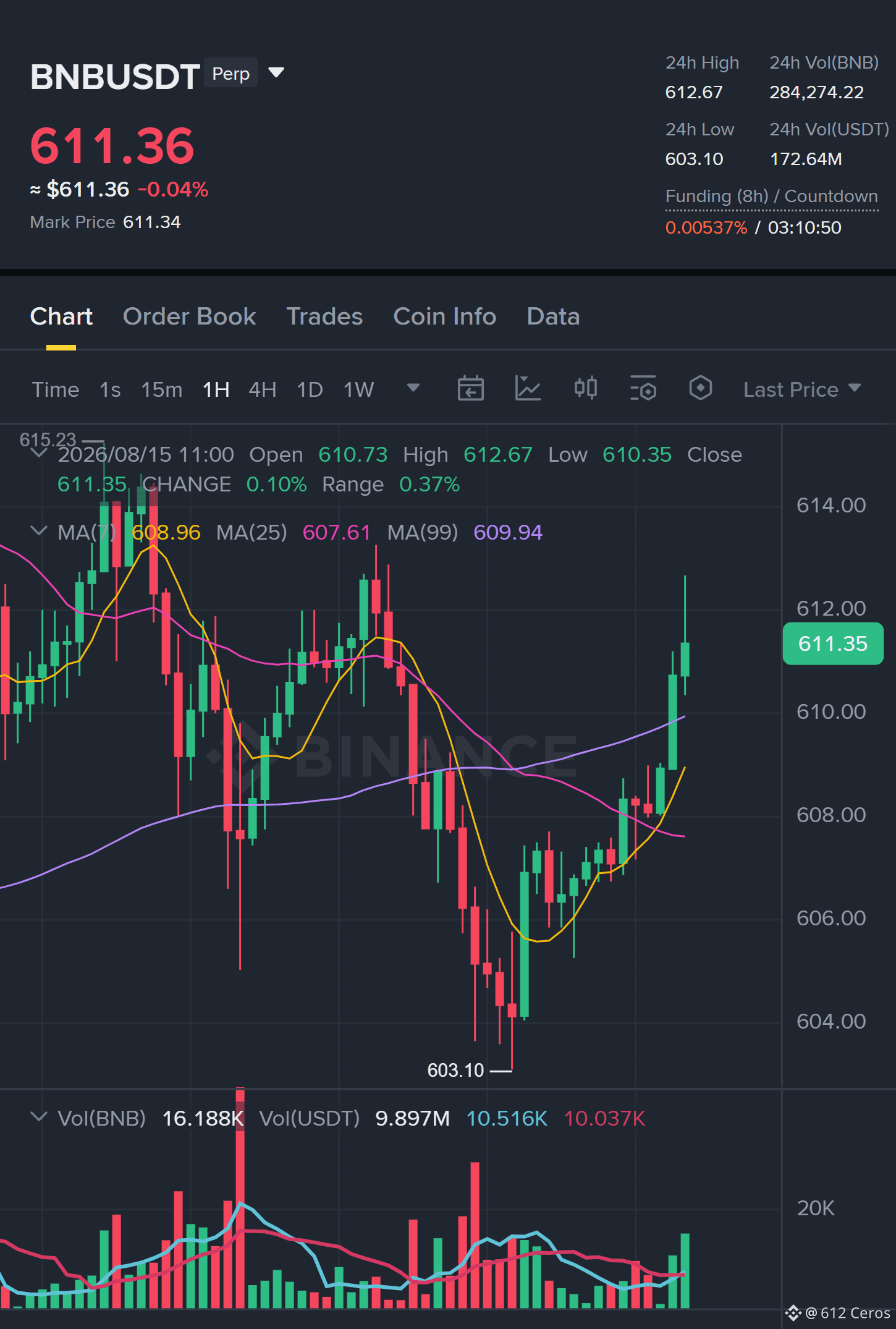Change chart style via candlestick icon
Viewport: 896px width, 1329px height.
pos(585,388)
